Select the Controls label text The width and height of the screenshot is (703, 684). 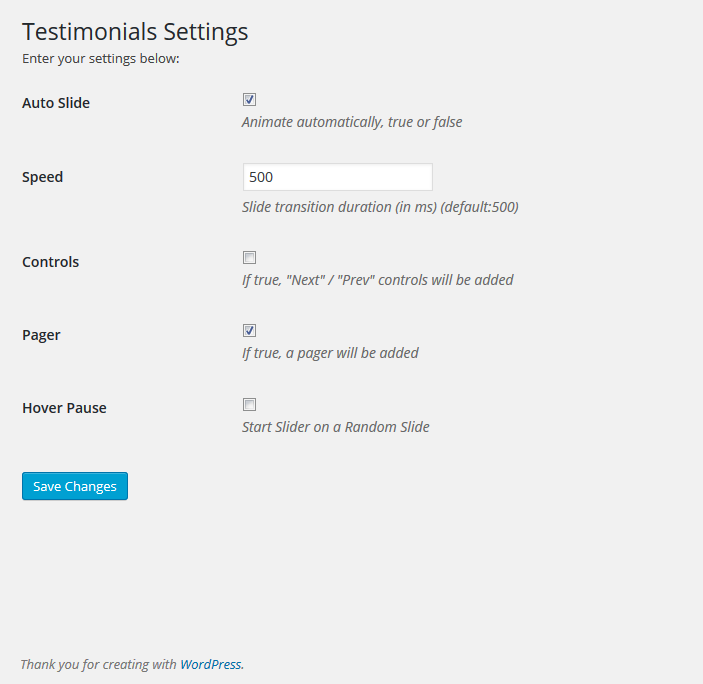(51, 262)
